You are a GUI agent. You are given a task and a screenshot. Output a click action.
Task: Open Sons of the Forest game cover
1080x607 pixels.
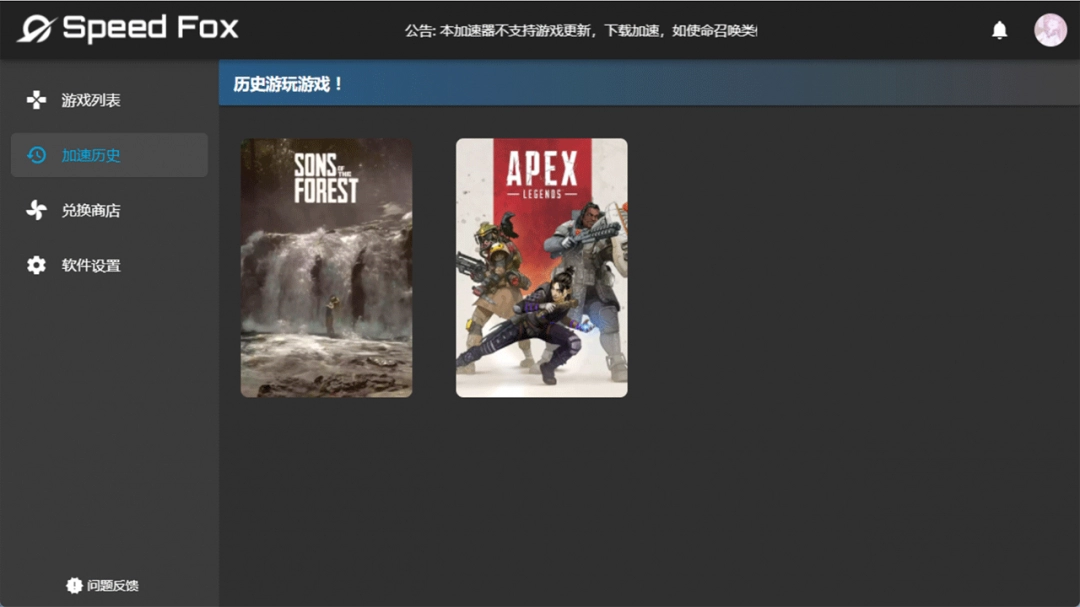325,267
